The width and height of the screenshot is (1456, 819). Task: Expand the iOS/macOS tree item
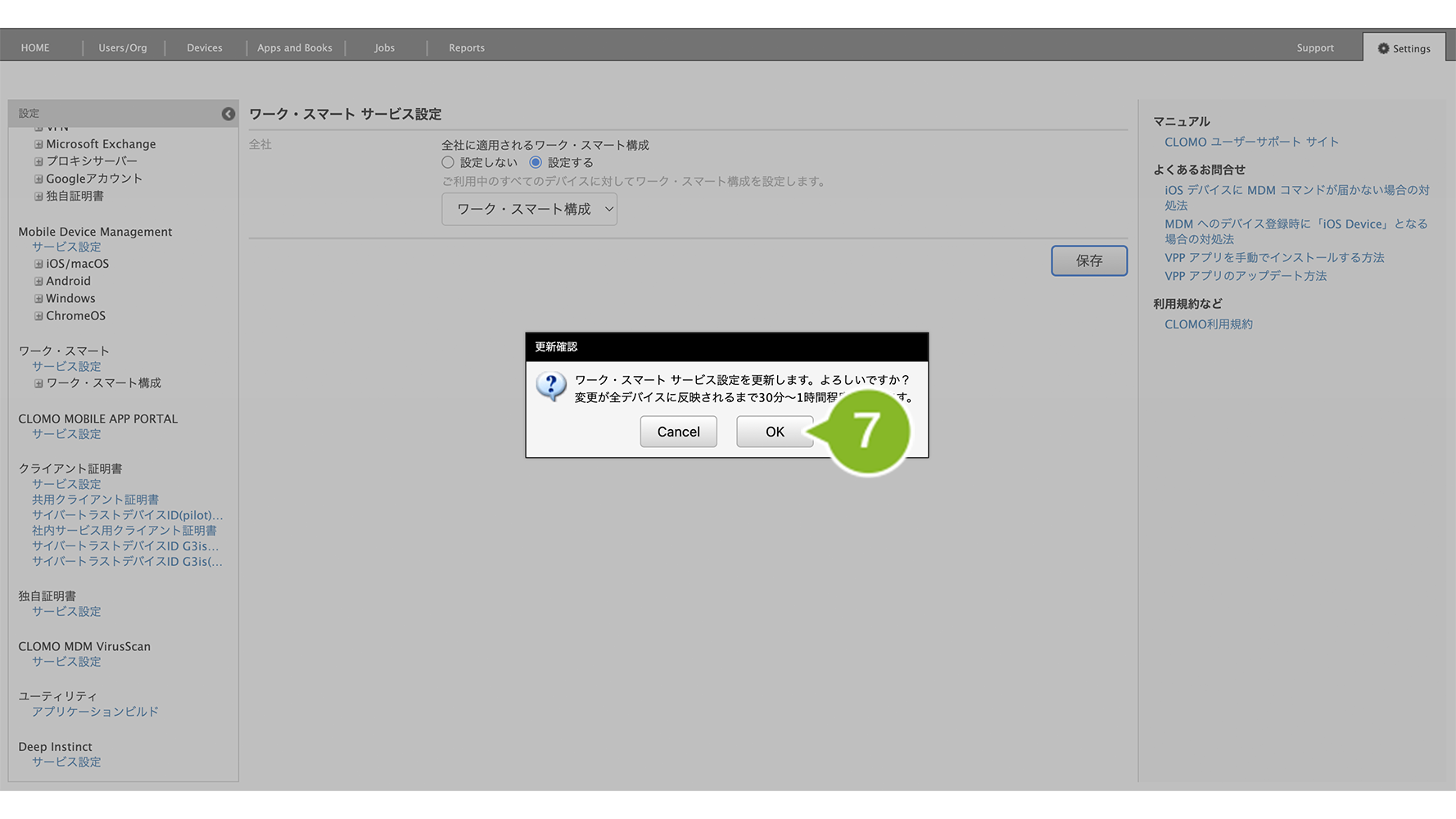tap(38, 264)
